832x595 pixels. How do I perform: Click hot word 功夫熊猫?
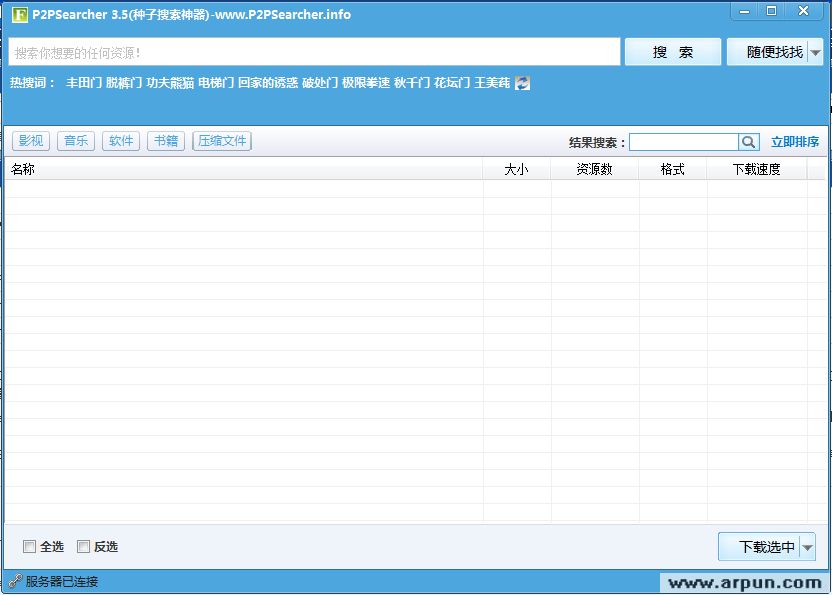tap(170, 83)
